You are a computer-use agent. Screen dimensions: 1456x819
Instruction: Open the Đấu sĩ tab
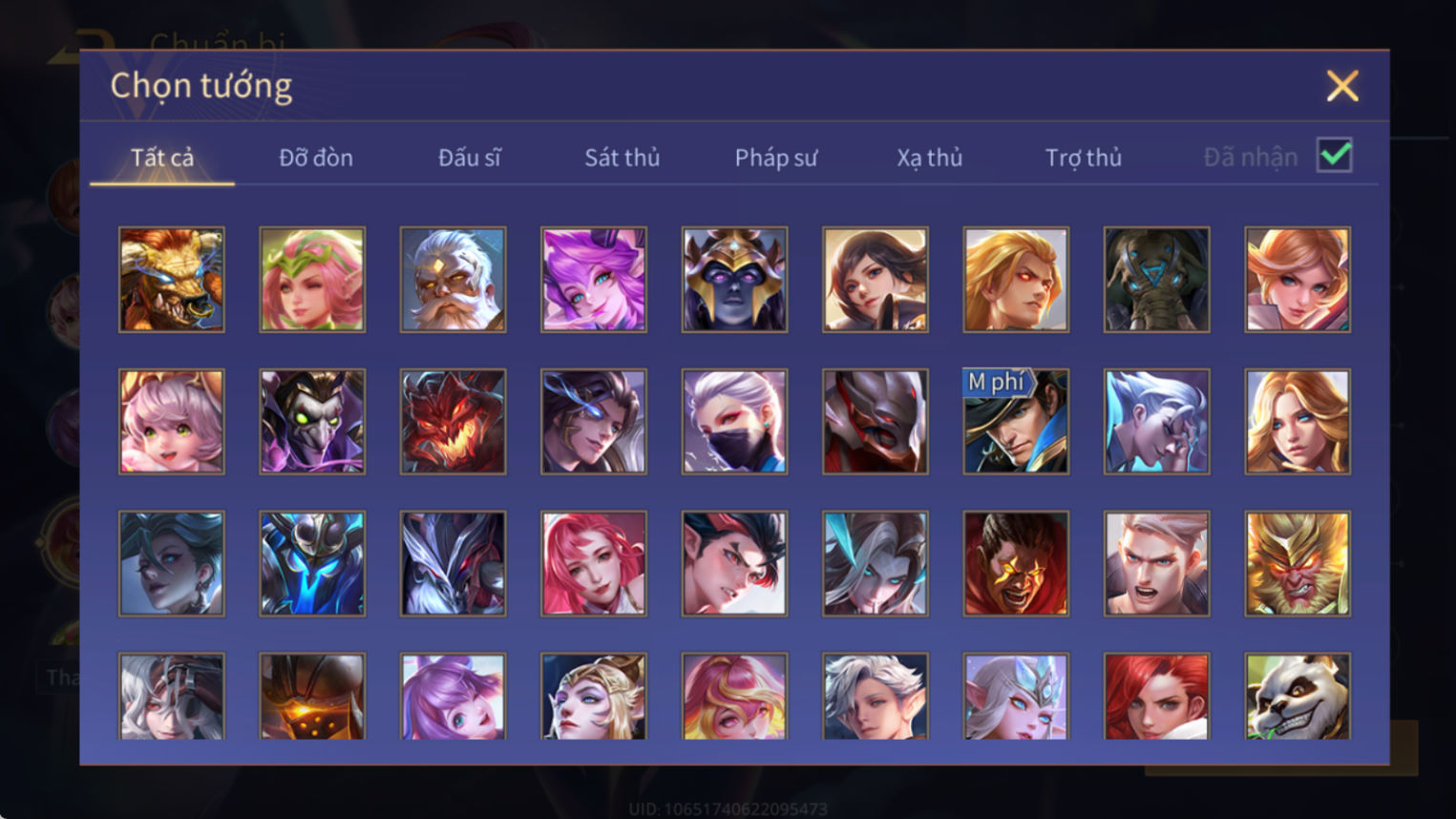coord(469,157)
